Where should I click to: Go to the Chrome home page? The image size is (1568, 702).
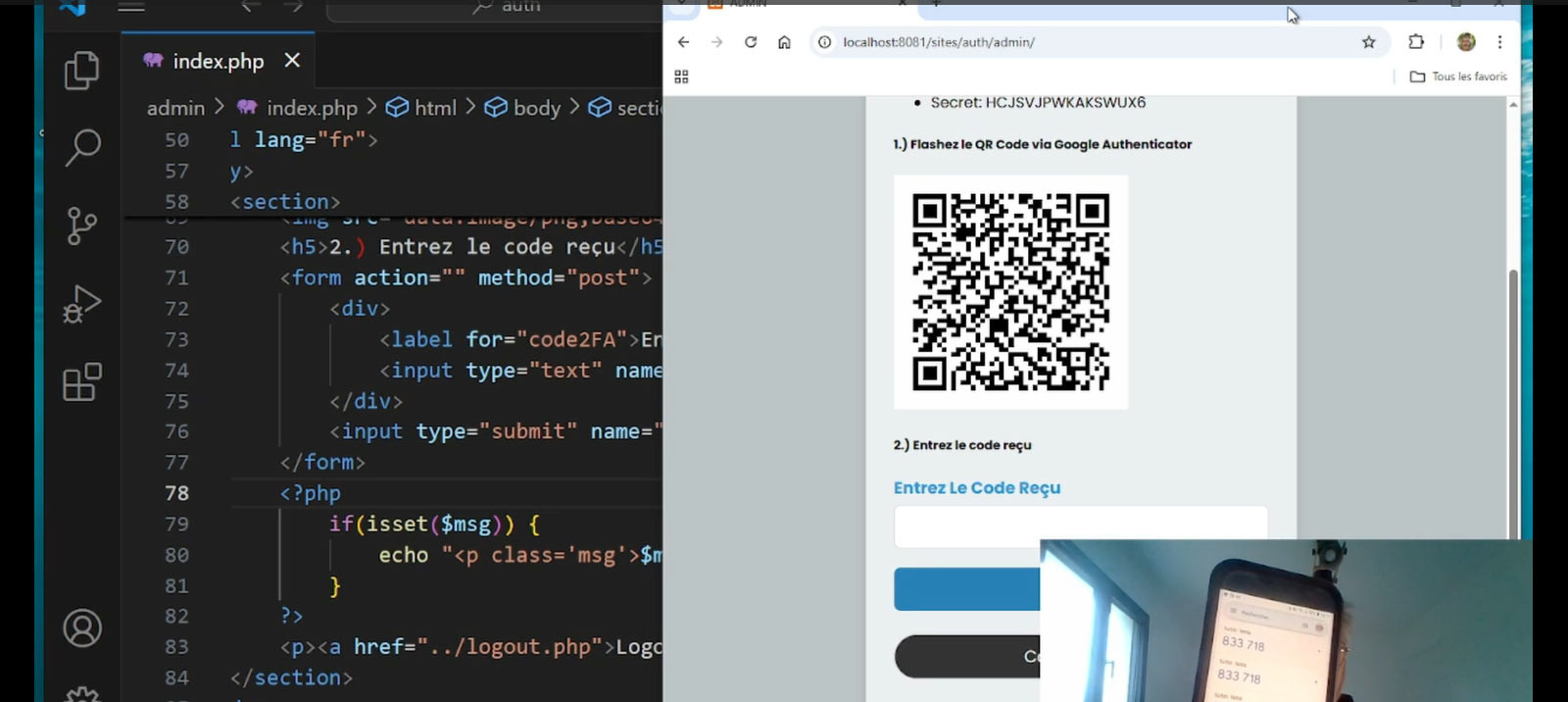(x=784, y=42)
